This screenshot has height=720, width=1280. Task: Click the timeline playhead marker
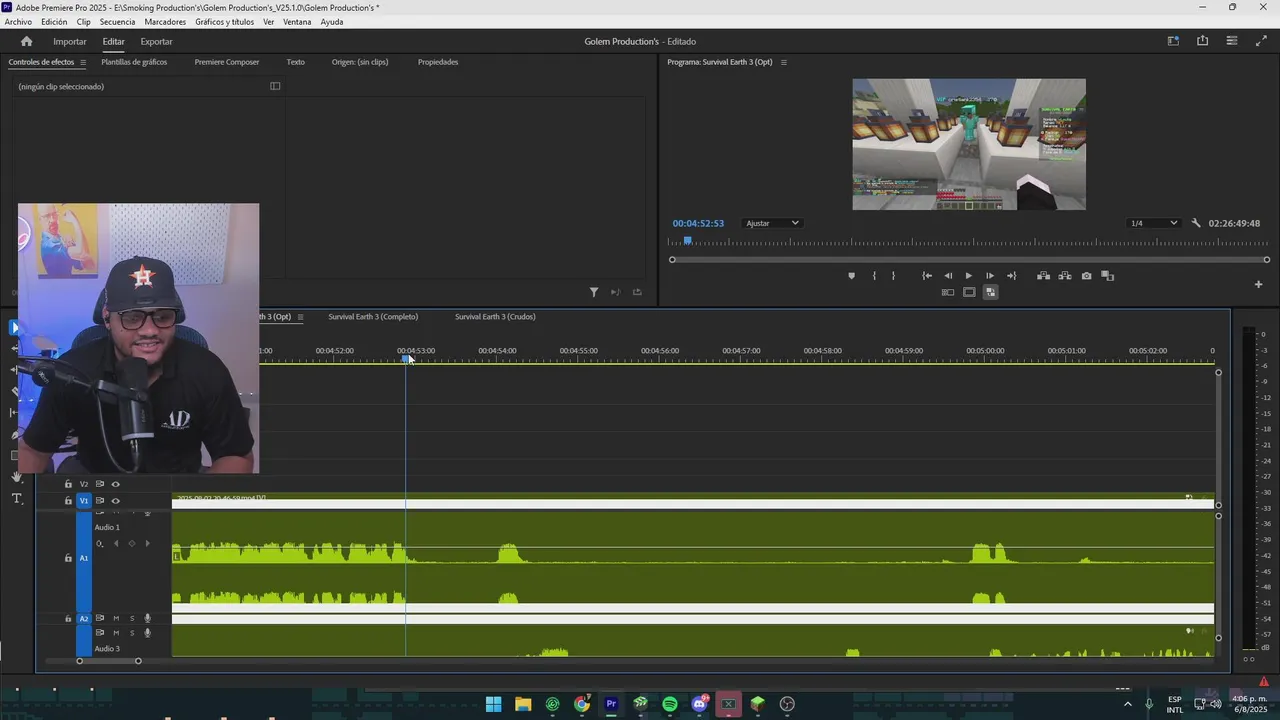[x=405, y=358]
